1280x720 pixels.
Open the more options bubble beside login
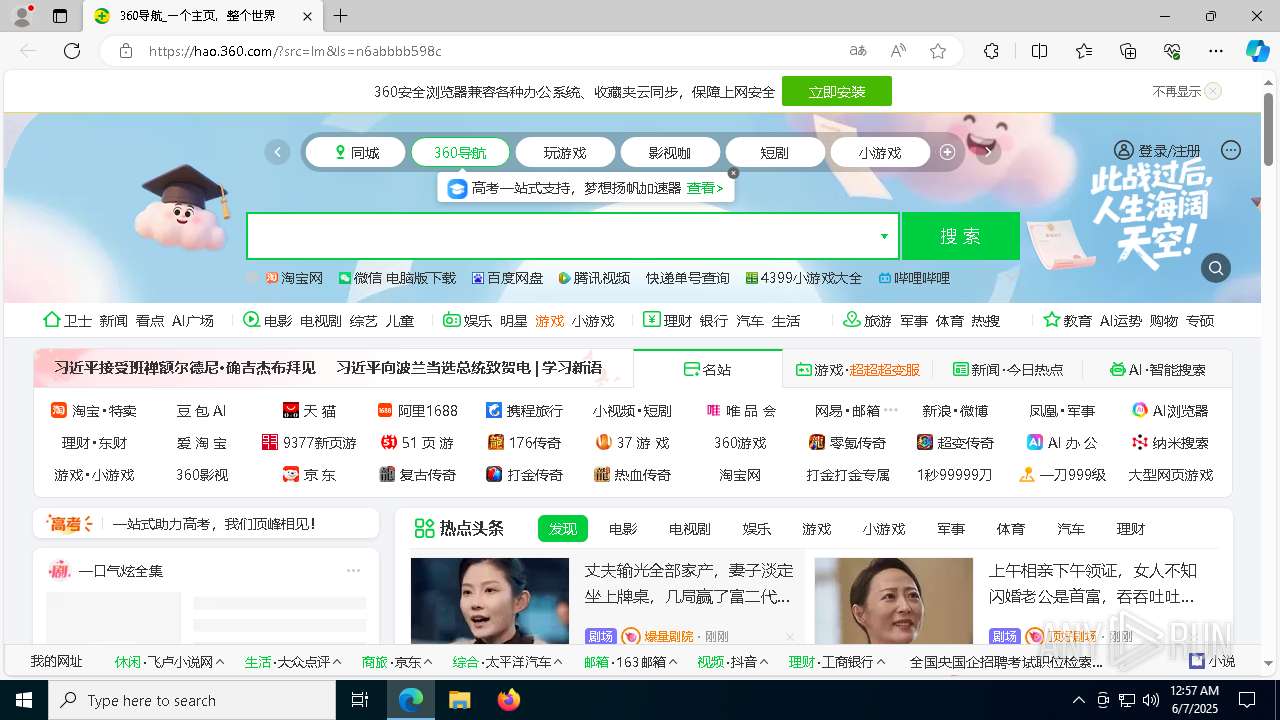point(1231,150)
